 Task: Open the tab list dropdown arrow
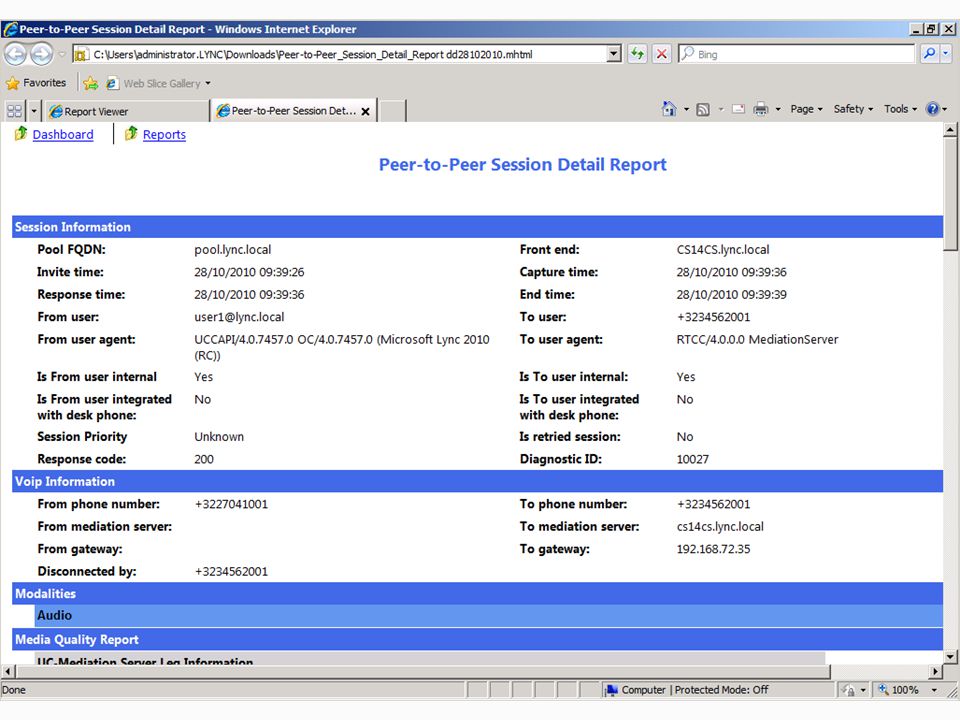tap(34, 111)
